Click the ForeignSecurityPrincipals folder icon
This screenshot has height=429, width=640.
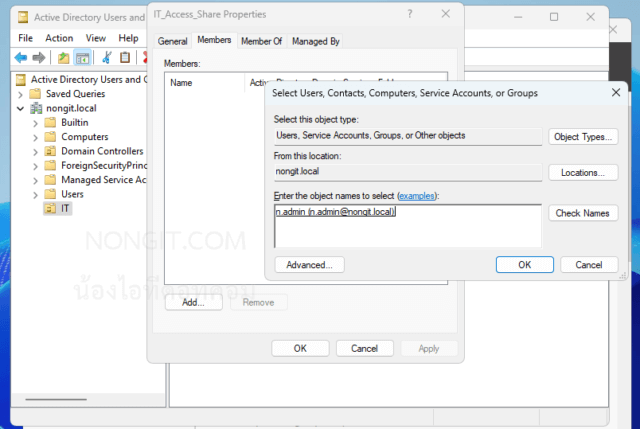(x=50, y=165)
